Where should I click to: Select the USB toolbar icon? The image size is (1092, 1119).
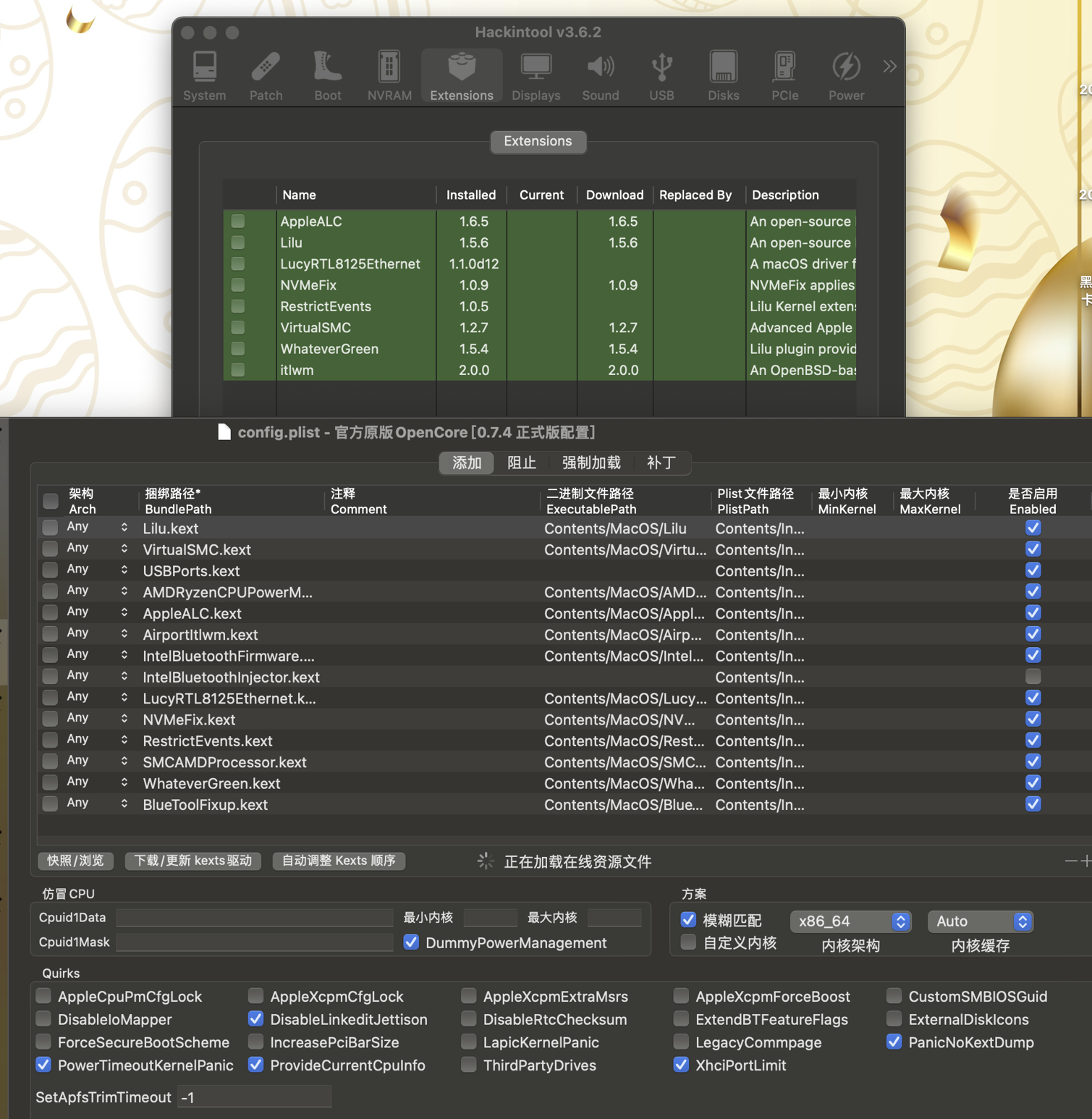661,76
